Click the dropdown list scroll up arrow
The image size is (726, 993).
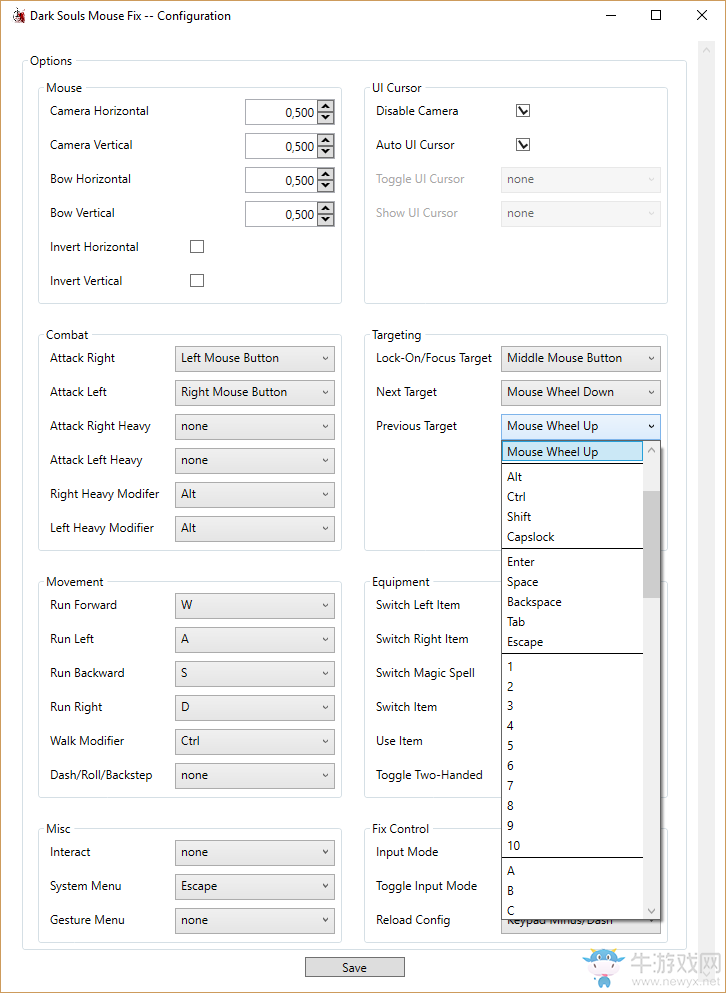[x=651, y=450]
